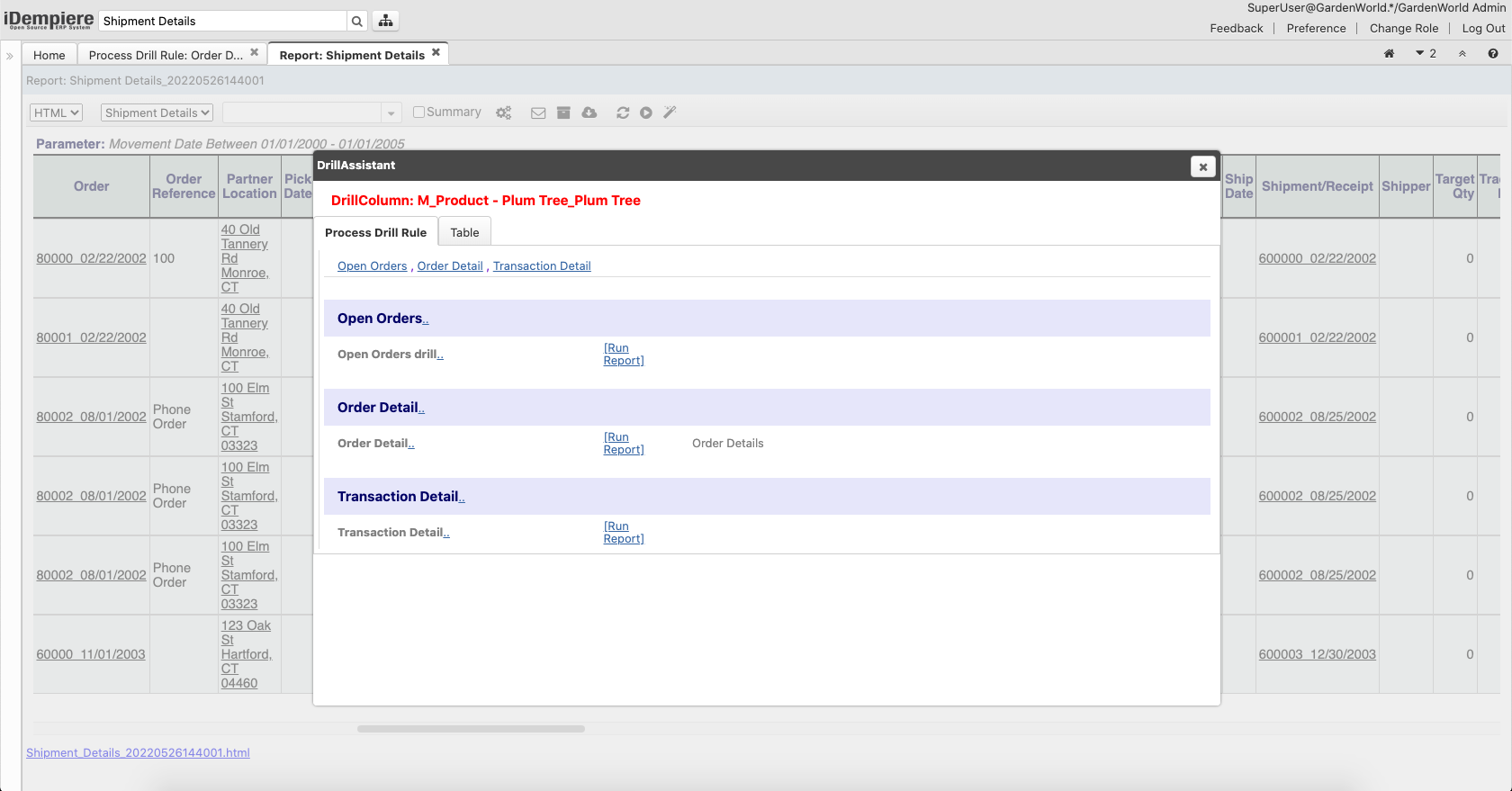Image resolution: width=1512 pixels, height=791 pixels.
Task: Click the cloud export download icon
Action: point(589,112)
